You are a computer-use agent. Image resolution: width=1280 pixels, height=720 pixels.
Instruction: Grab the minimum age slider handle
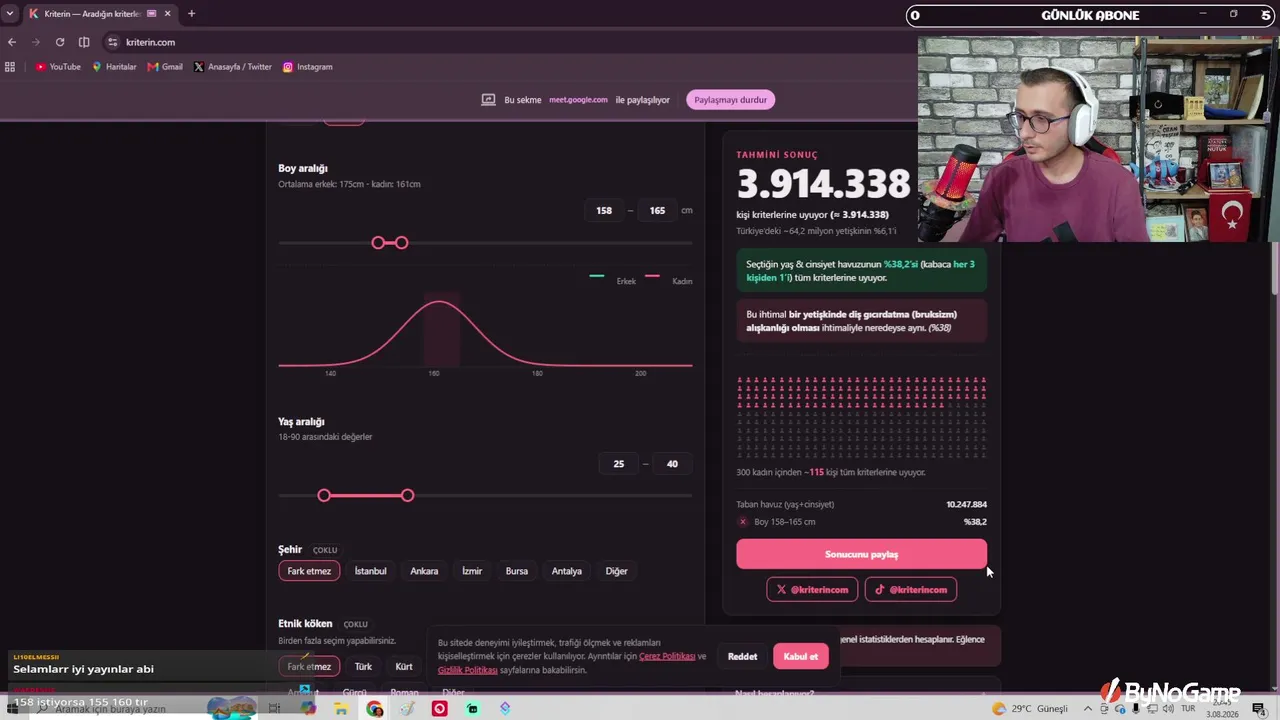[324, 496]
